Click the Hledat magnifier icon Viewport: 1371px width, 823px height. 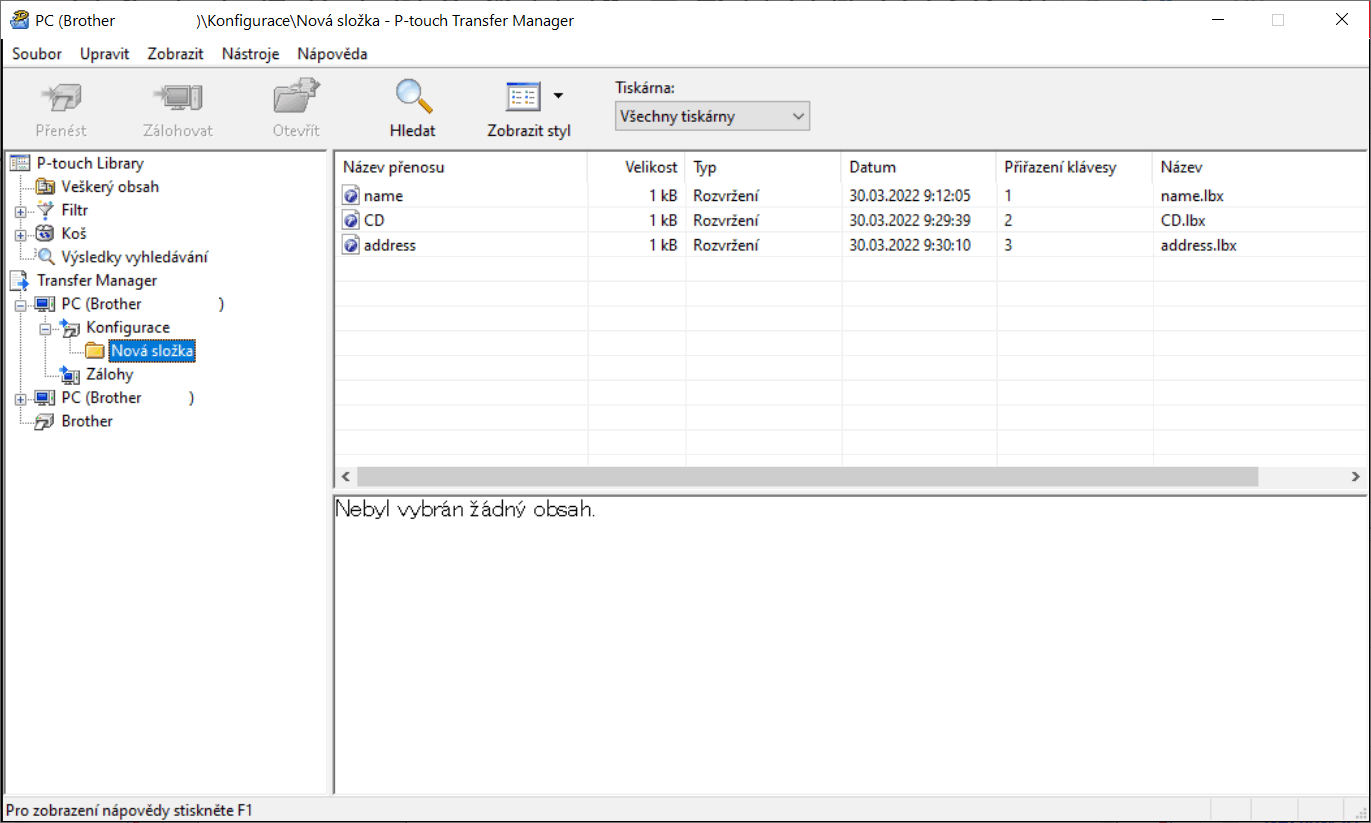pyautogui.click(x=412, y=97)
